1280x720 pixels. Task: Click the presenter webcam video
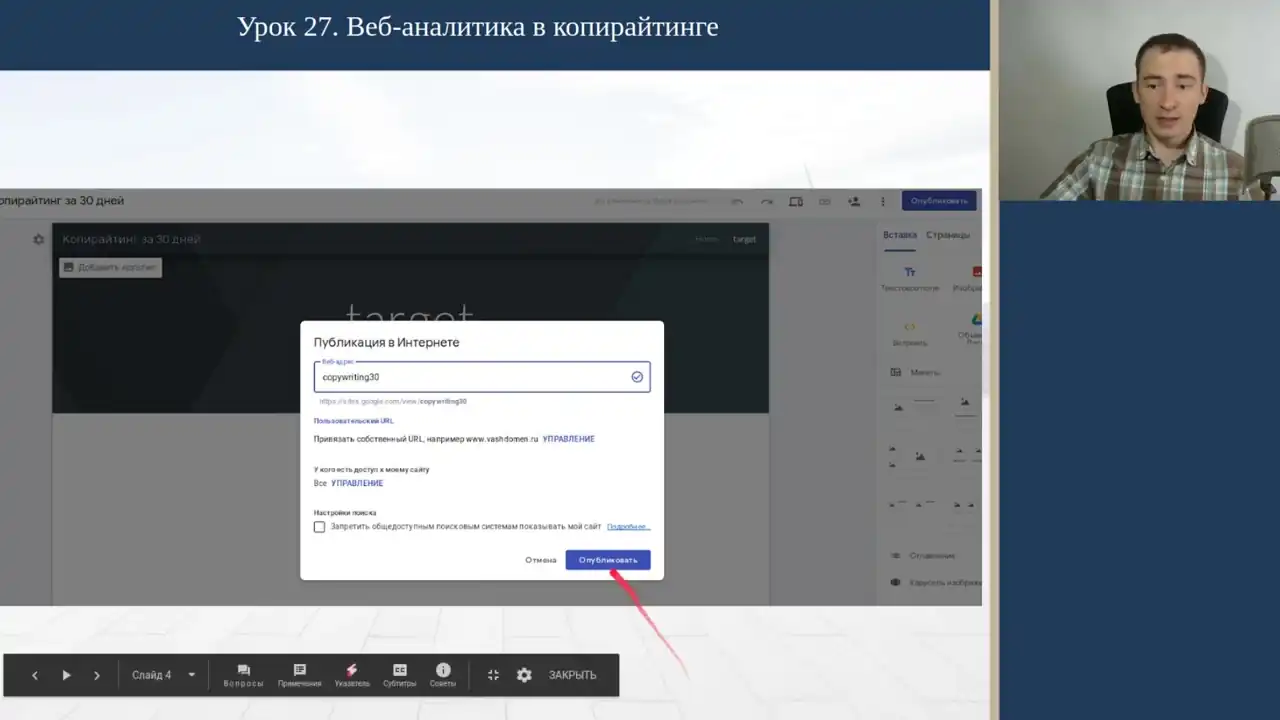1140,100
